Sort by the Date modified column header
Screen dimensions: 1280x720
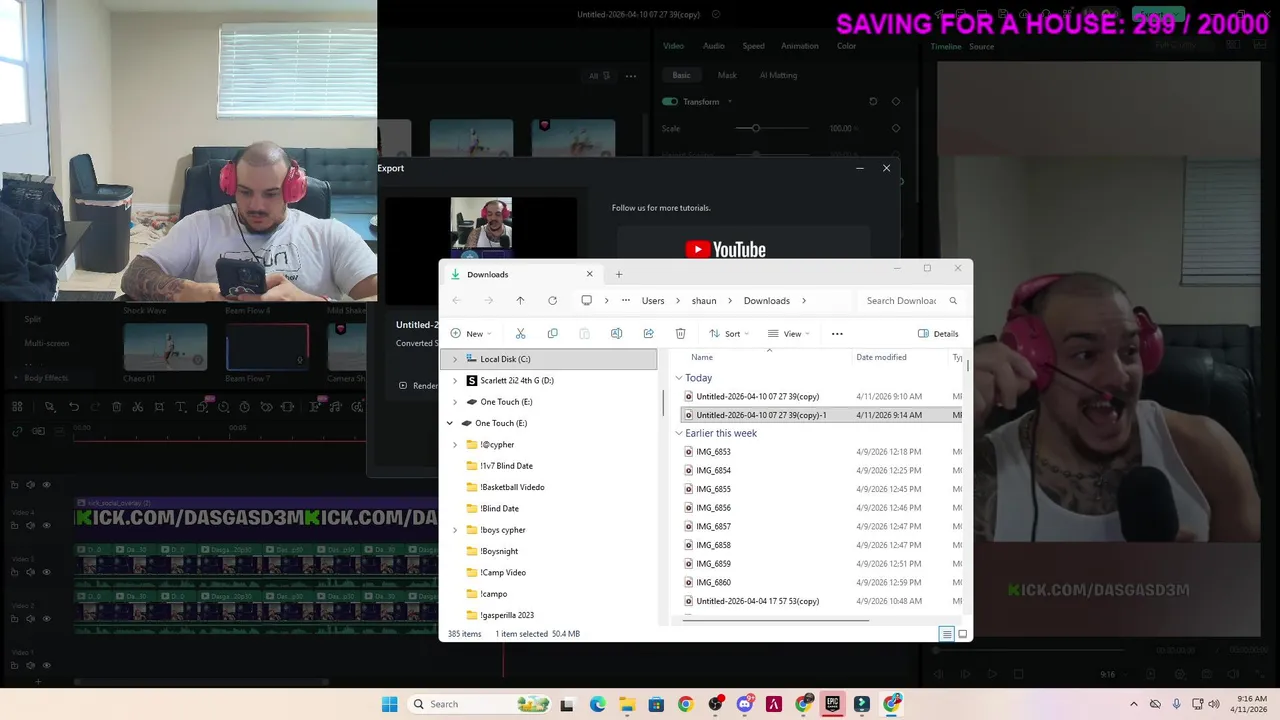pyautogui.click(x=881, y=357)
